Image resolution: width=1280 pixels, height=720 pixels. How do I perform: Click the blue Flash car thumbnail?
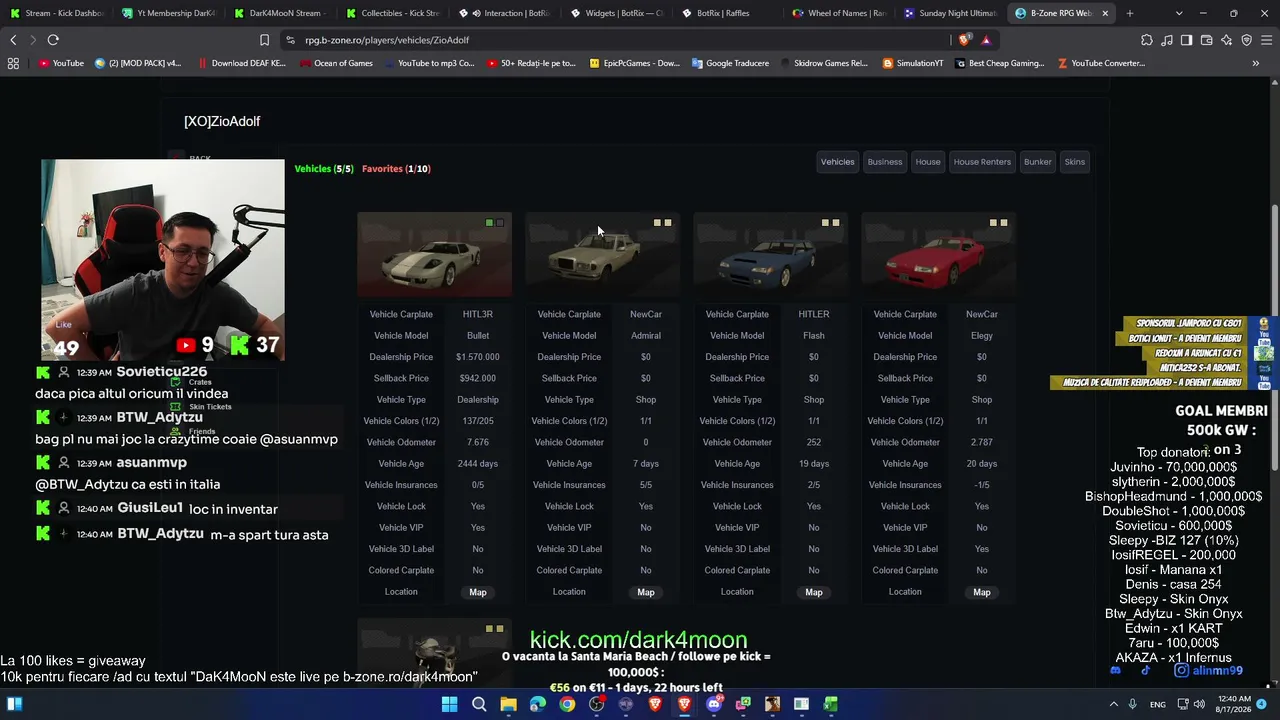[x=770, y=256]
